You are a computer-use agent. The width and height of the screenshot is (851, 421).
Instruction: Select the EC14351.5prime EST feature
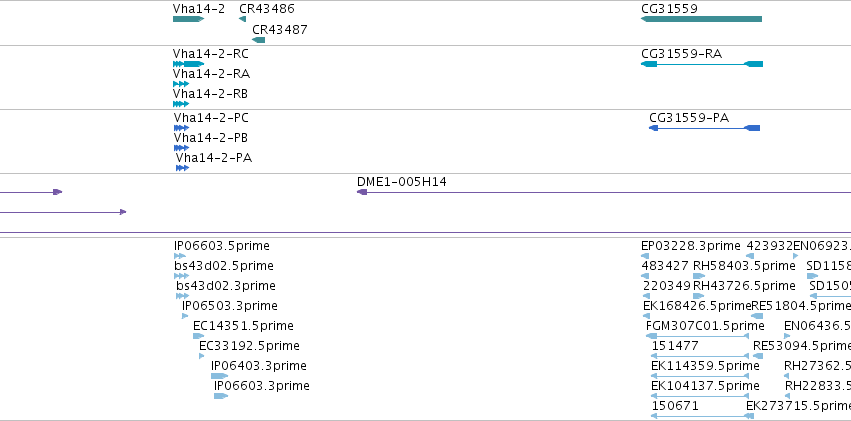click(199, 336)
